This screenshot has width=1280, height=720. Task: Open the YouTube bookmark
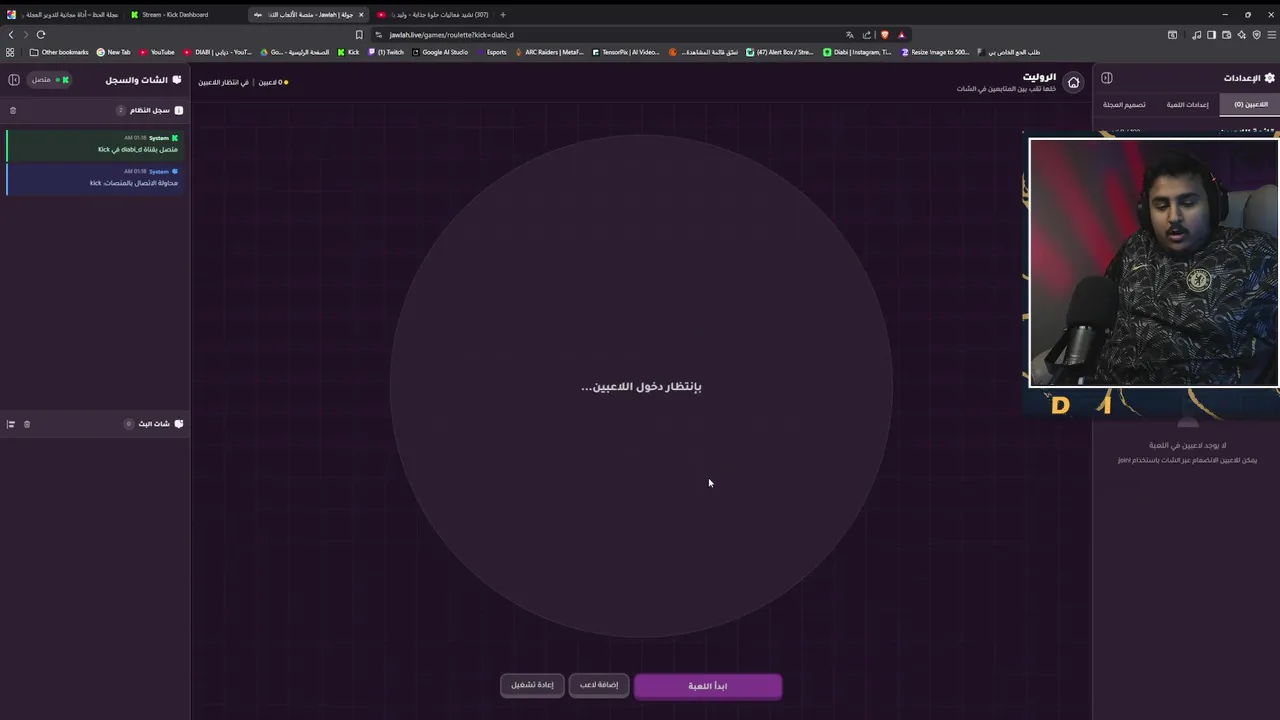[157, 52]
